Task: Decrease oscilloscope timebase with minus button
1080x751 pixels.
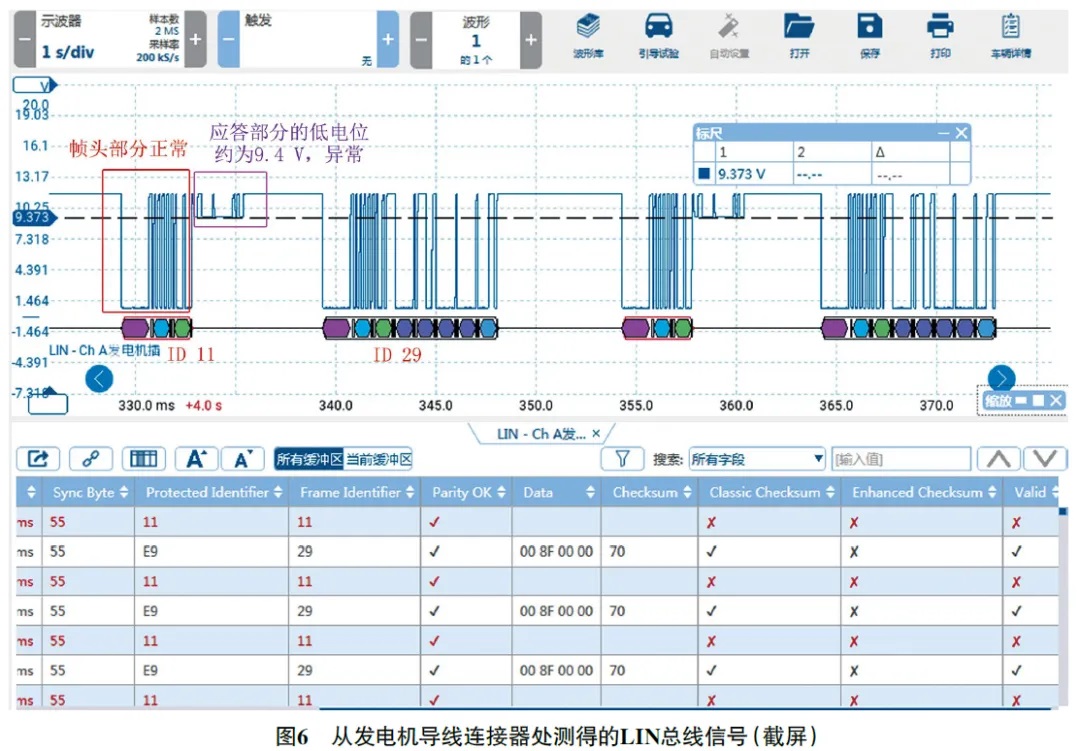Action: [24, 39]
